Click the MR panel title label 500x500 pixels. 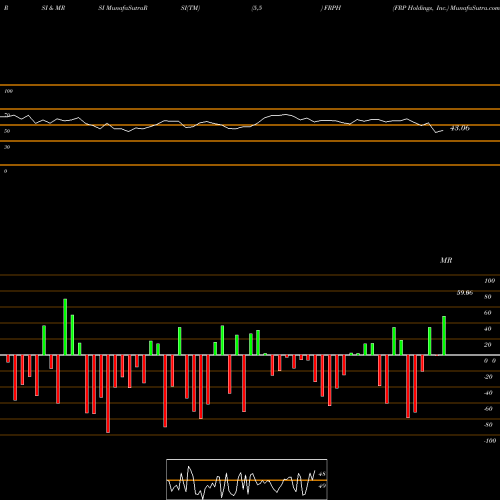446,260
